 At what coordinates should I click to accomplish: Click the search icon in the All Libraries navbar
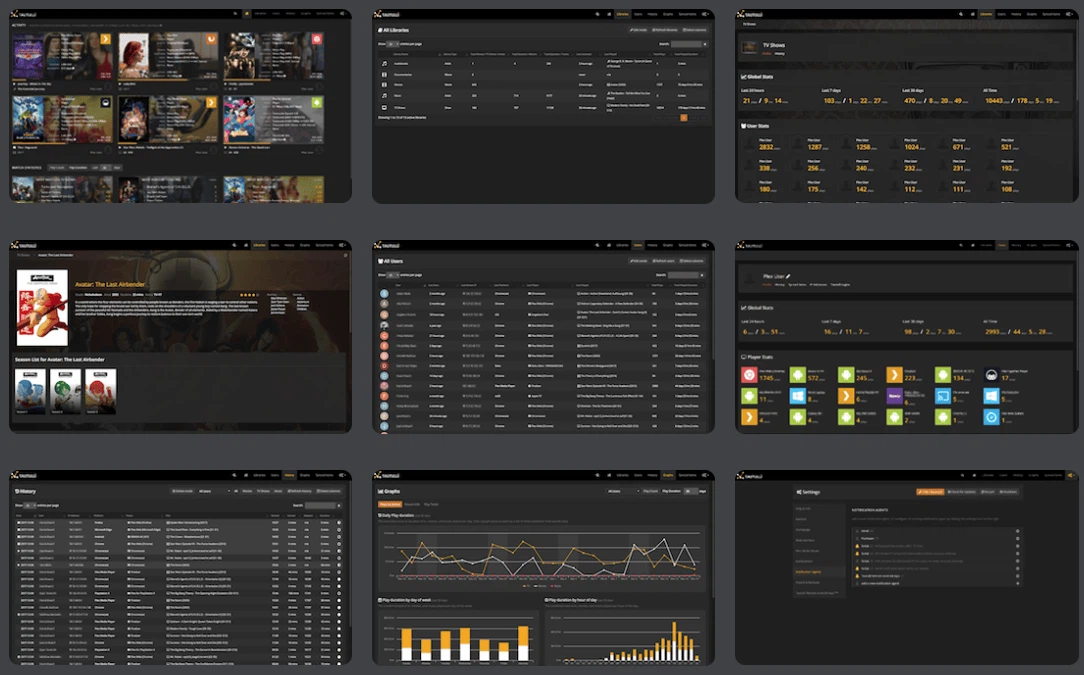tap(597, 14)
